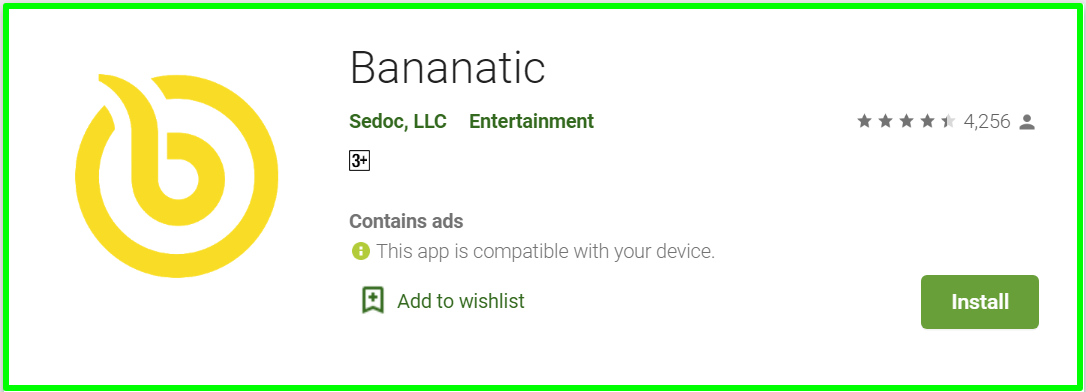Click the green Install button
Image resolution: width=1086 pixels, height=392 pixels.
(979, 302)
